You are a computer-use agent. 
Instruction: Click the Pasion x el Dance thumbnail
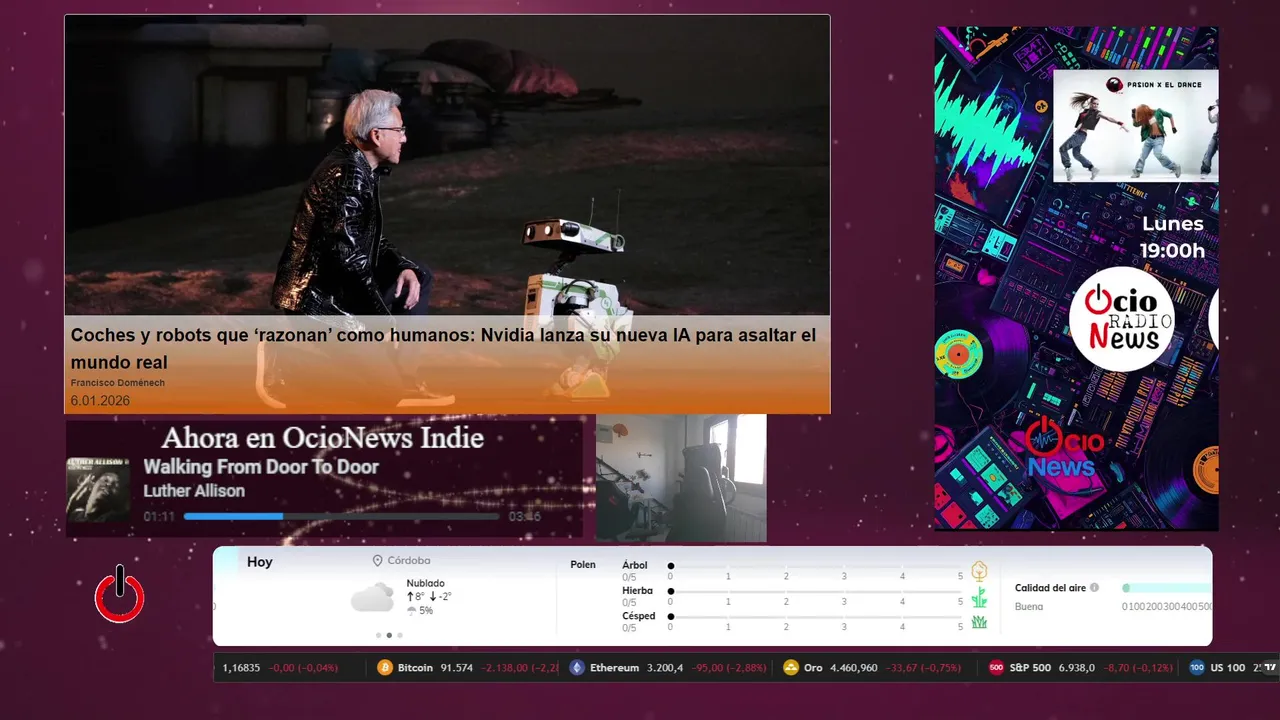(1135, 126)
